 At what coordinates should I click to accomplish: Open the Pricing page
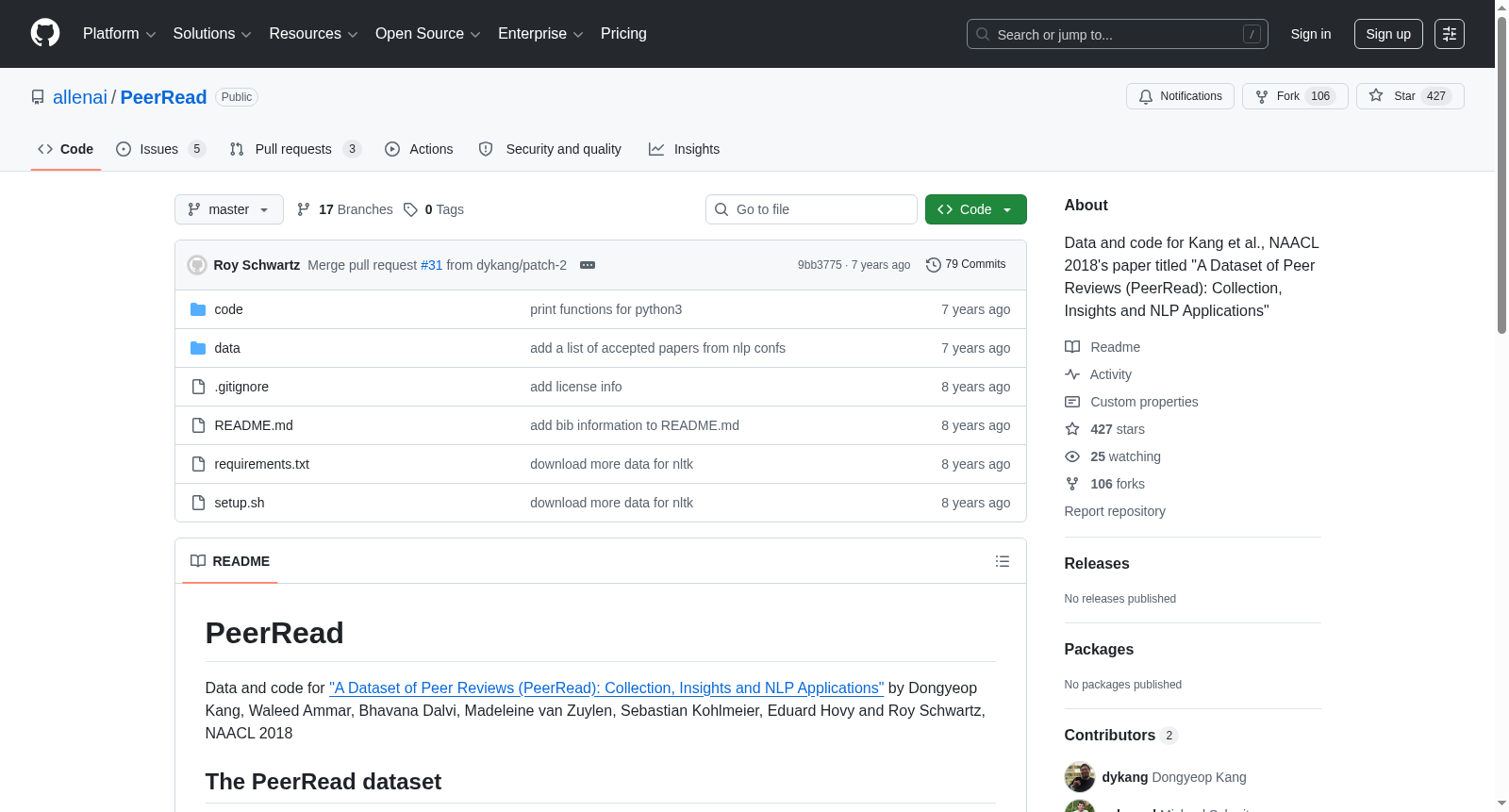tap(623, 34)
